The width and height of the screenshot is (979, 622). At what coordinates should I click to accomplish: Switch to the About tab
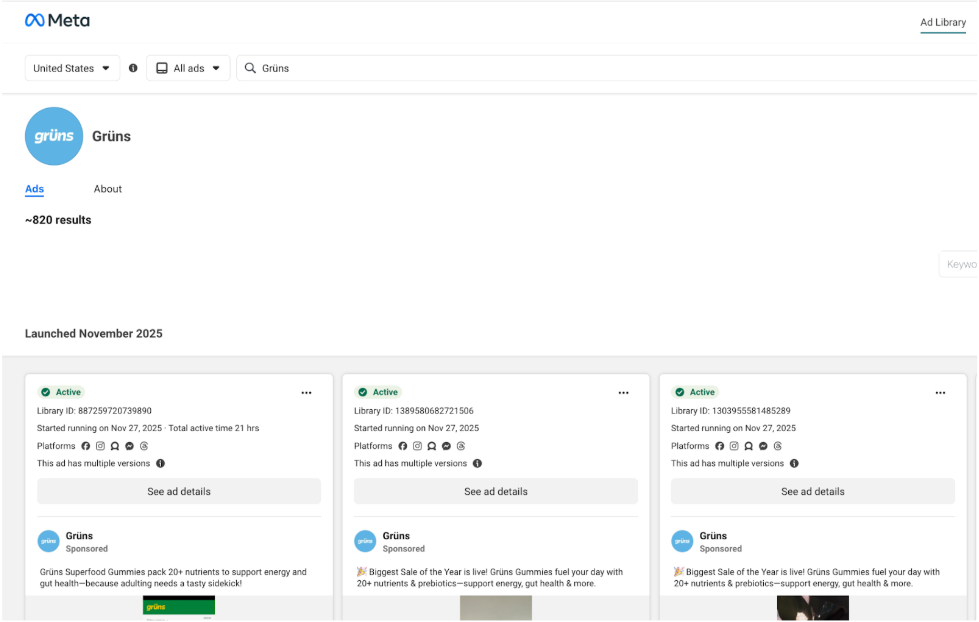click(x=108, y=189)
